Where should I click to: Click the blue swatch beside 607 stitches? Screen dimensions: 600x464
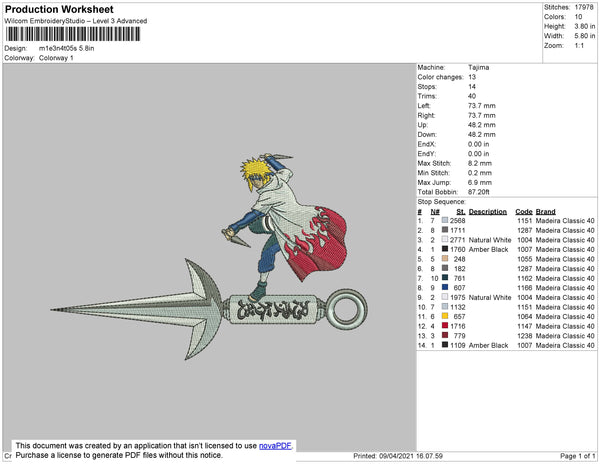pos(445,287)
